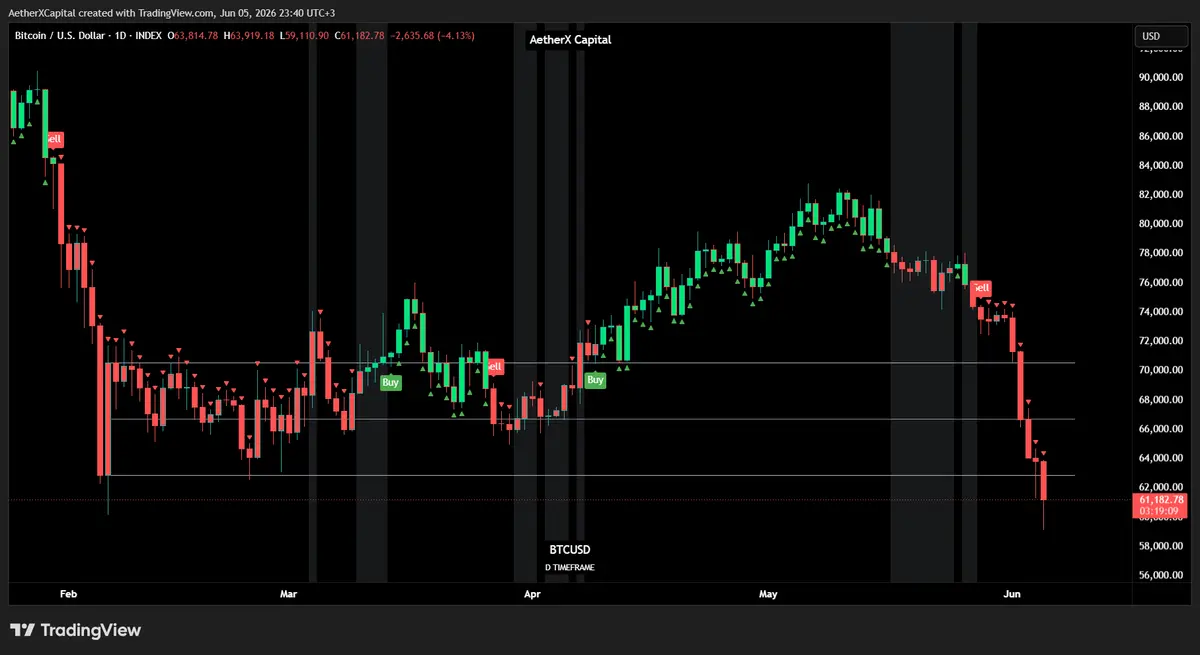Image resolution: width=1200 pixels, height=655 pixels.
Task: Click the 90,000.00 price axis label
Action: (x=1161, y=77)
